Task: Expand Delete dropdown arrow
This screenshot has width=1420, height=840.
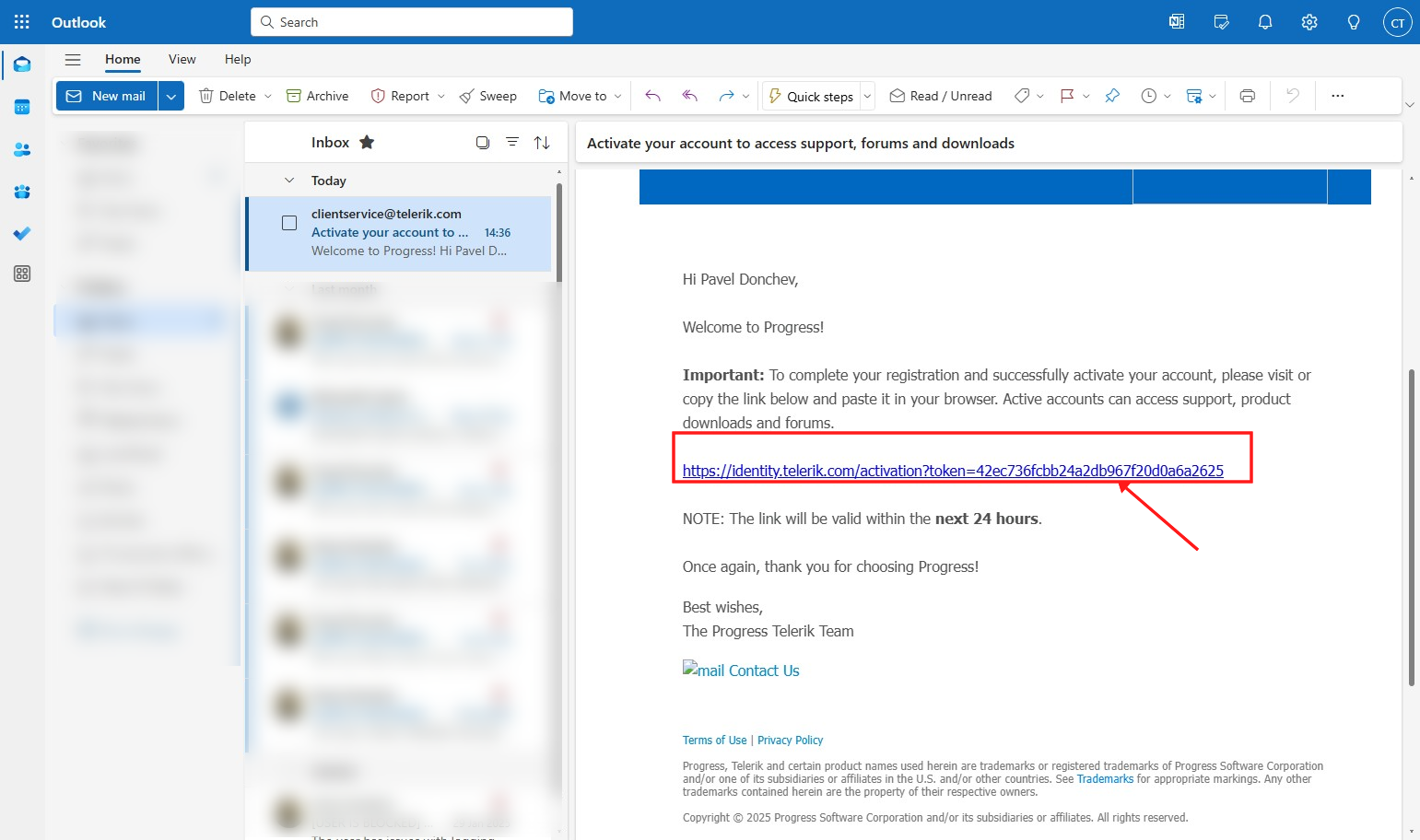Action: [268, 96]
